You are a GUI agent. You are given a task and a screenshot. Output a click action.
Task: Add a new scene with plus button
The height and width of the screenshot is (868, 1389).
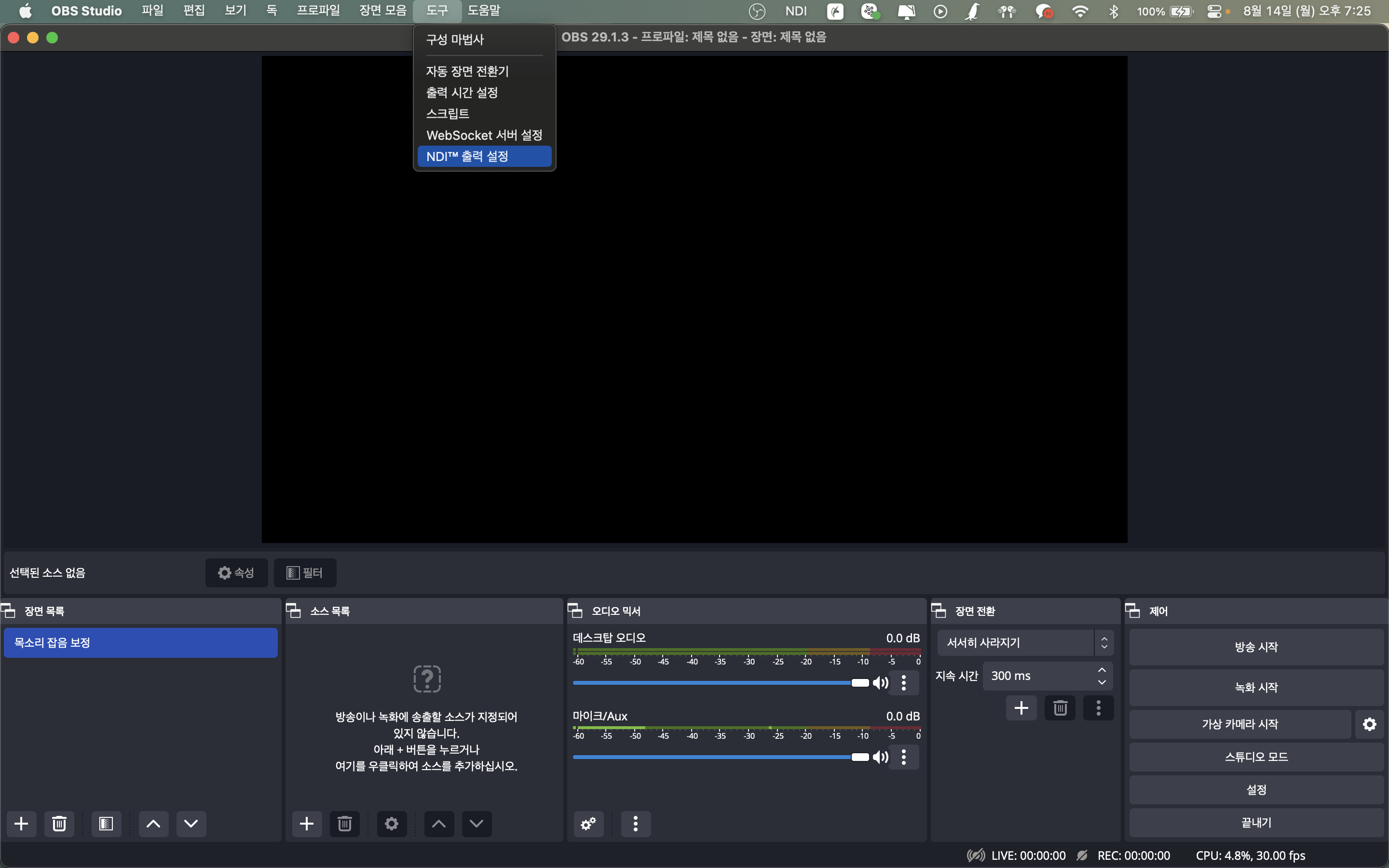(x=21, y=824)
